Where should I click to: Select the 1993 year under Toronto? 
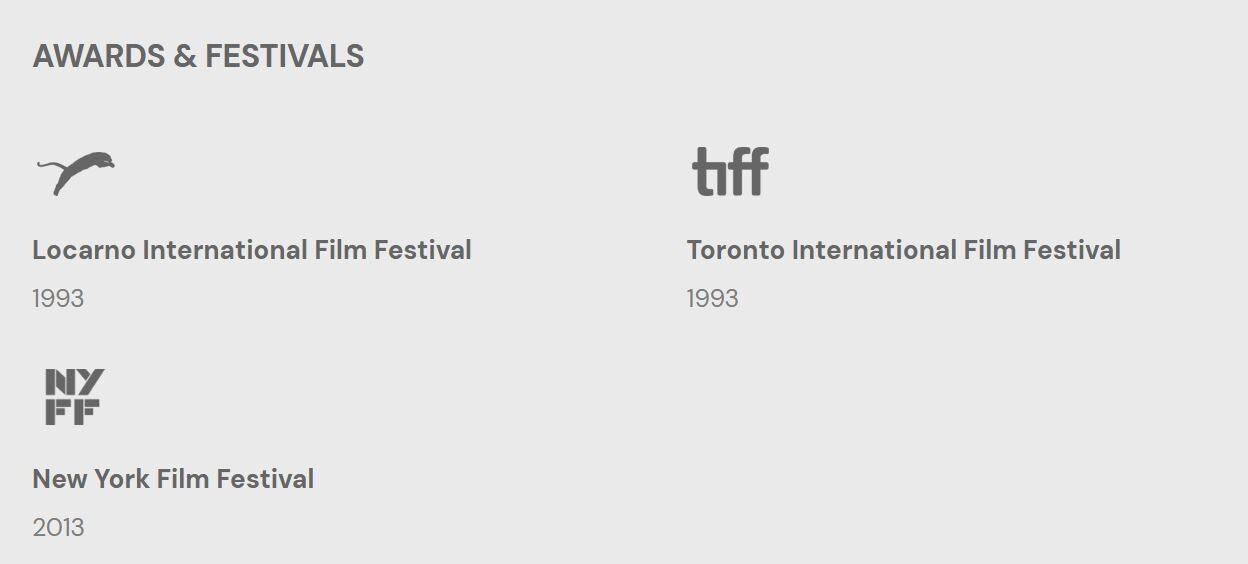[x=712, y=299]
